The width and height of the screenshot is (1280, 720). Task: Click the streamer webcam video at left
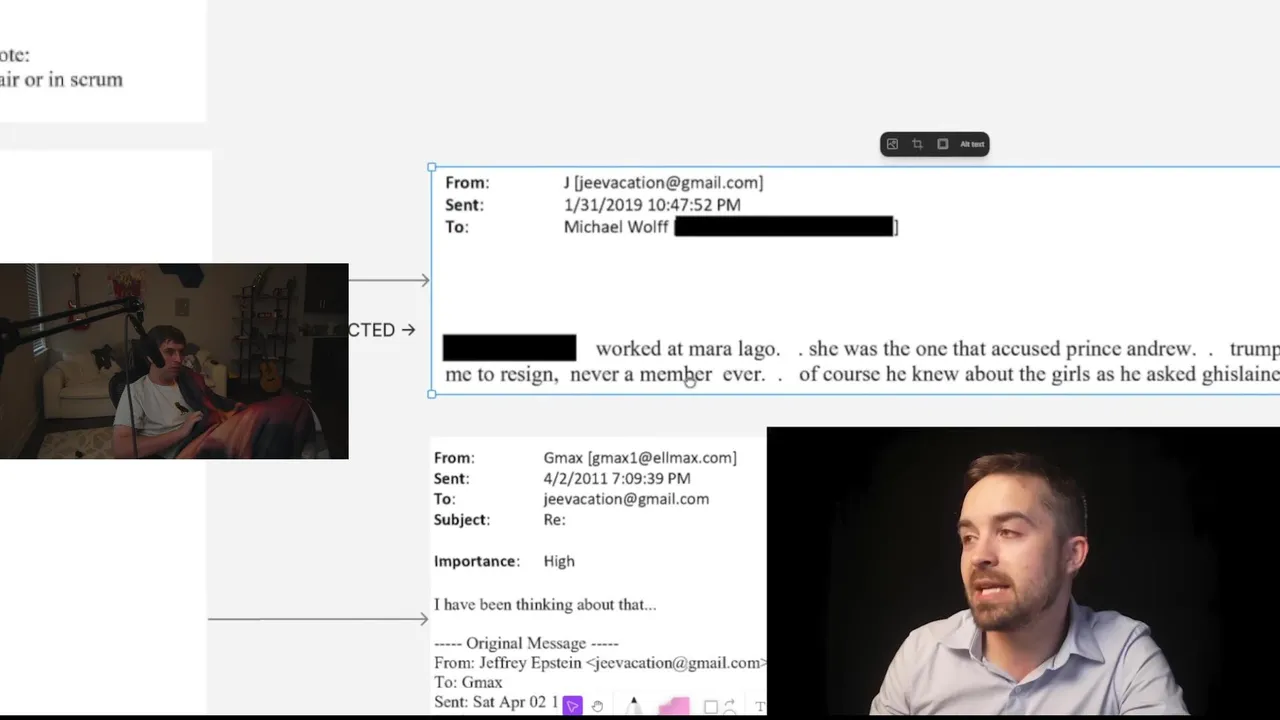pos(174,361)
